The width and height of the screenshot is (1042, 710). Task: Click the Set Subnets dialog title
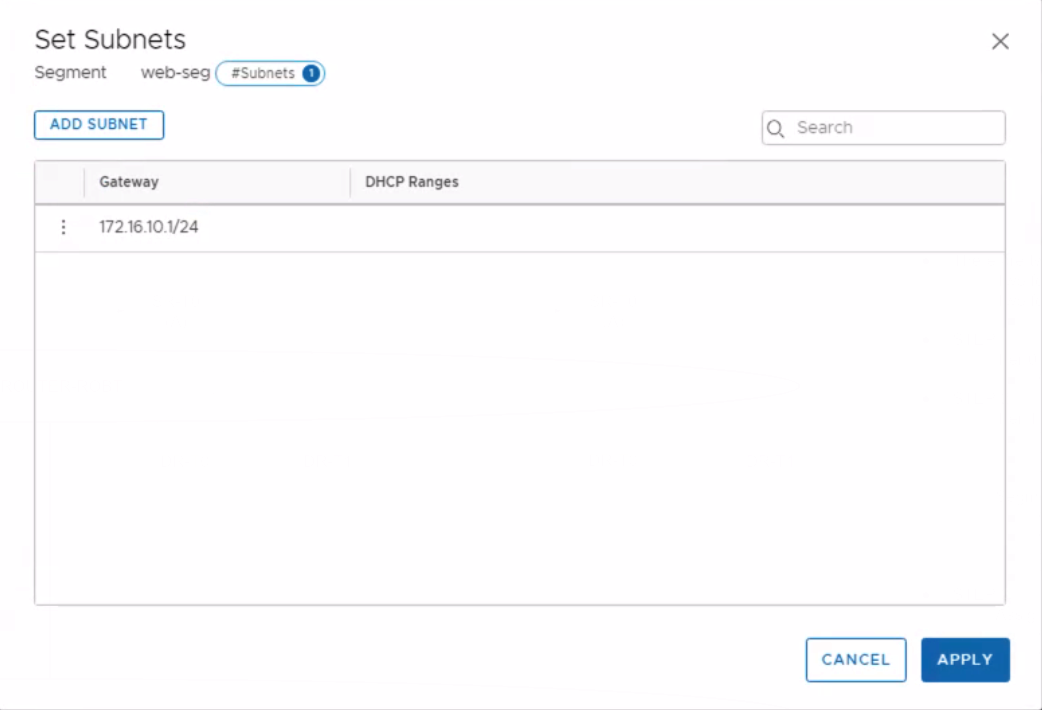coord(110,39)
